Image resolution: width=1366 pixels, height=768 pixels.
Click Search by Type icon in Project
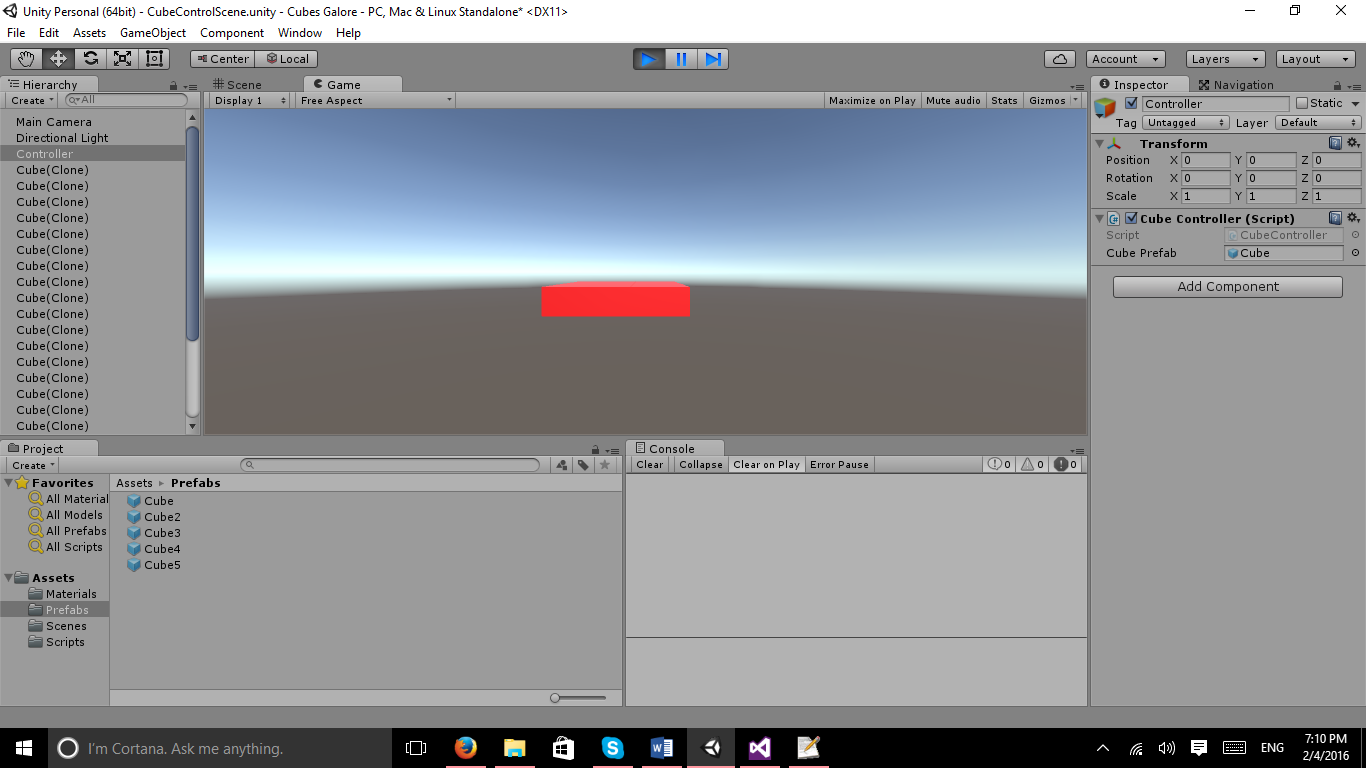(x=562, y=465)
